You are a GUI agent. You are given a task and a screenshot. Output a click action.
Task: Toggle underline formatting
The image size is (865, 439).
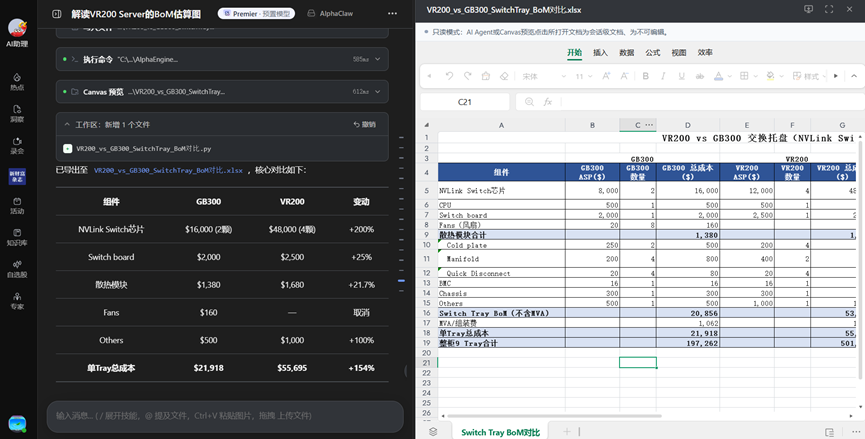pyautogui.click(x=681, y=76)
